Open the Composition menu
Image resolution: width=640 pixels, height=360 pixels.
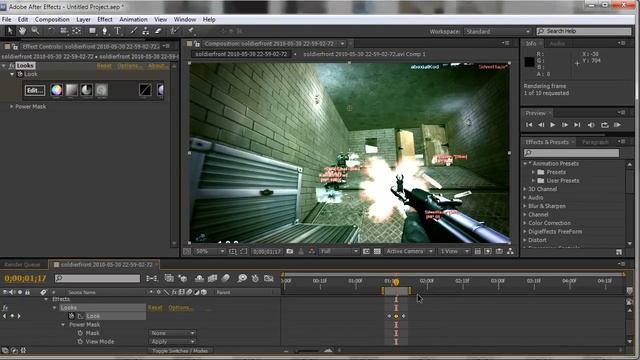click(x=52, y=19)
